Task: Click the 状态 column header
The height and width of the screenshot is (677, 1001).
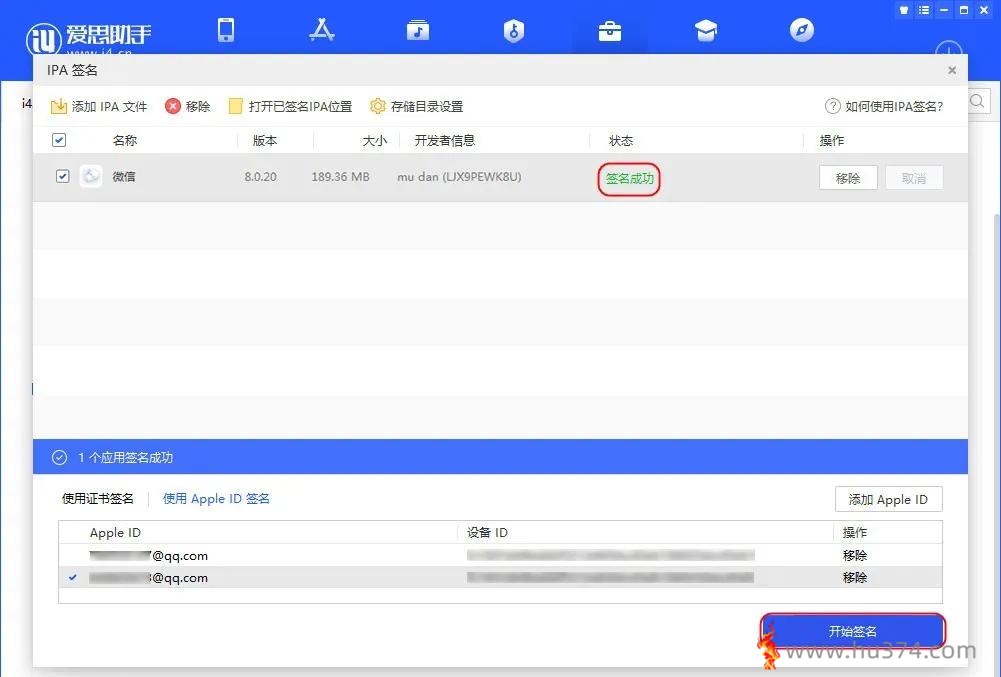Action: [621, 141]
